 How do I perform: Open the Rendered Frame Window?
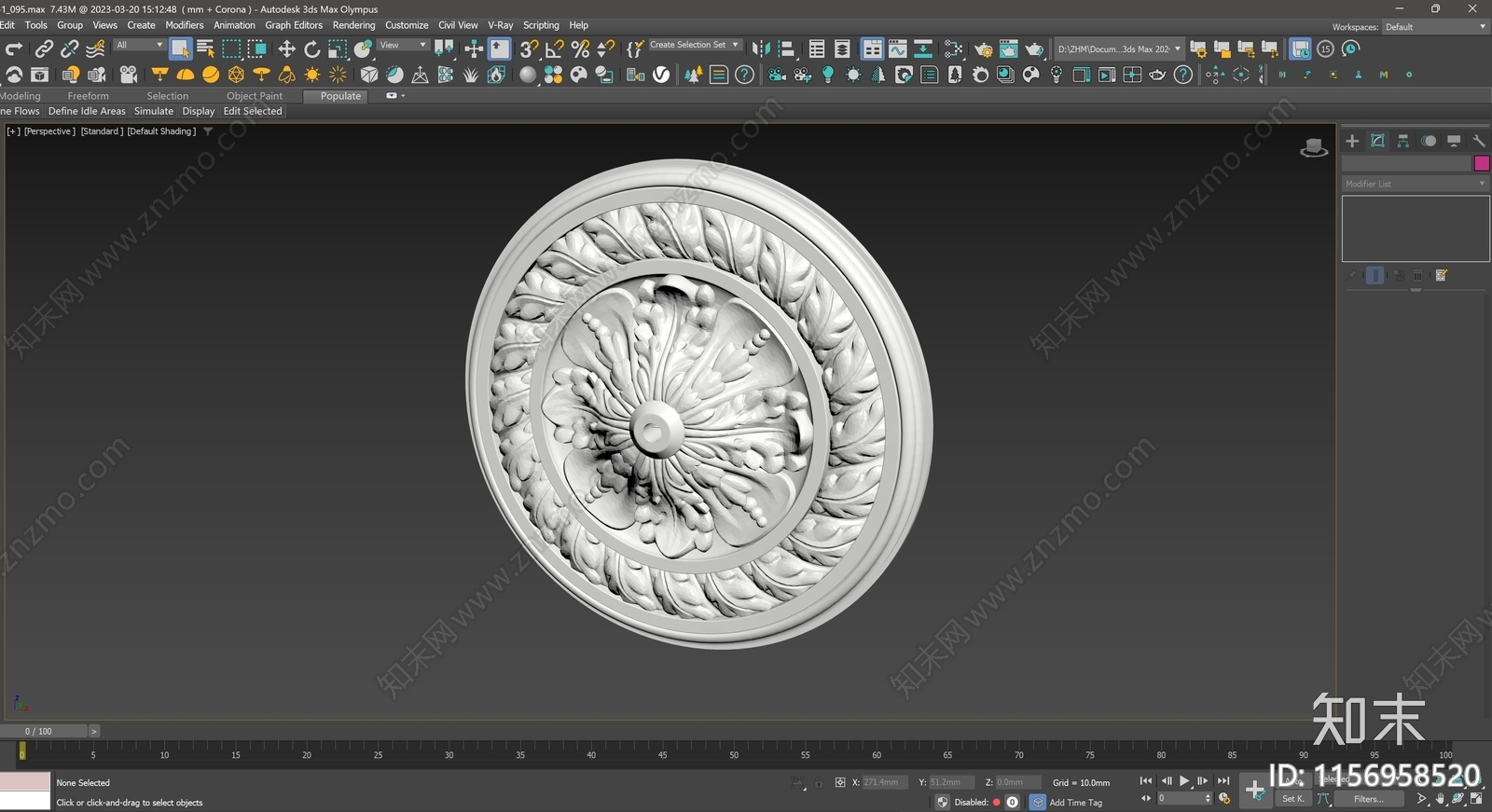pyautogui.click(x=1008, y=48)
